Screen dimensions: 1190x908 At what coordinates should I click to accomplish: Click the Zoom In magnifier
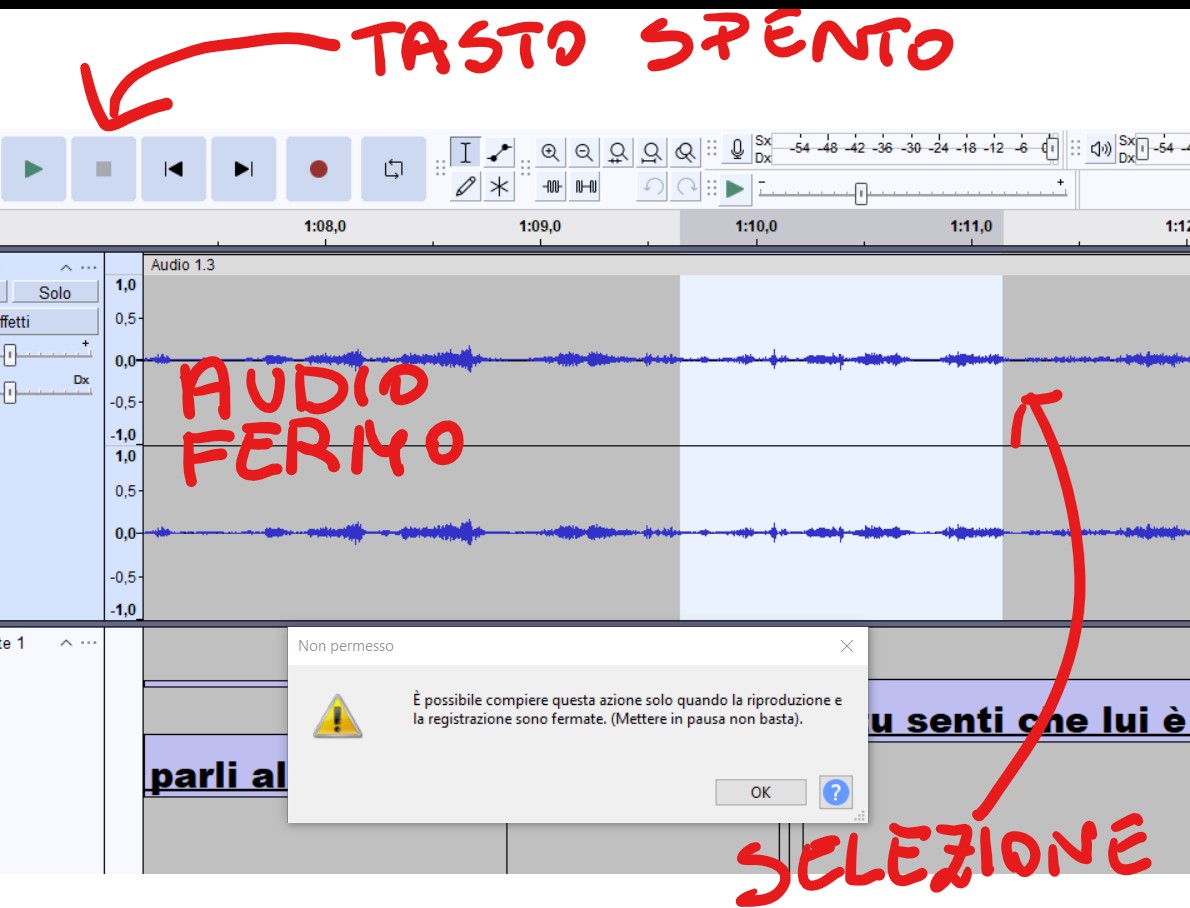click(550, 152)
